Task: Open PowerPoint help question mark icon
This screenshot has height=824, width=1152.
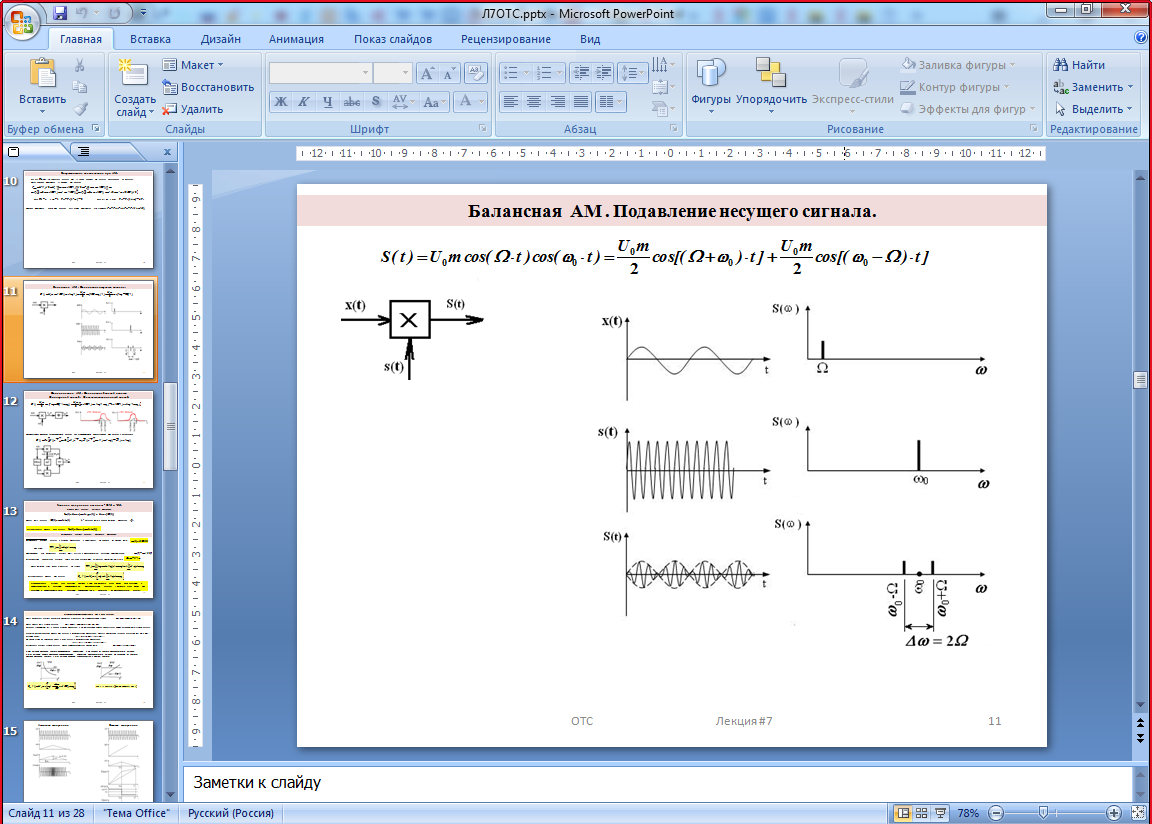Action: (x=1141, y=38)
